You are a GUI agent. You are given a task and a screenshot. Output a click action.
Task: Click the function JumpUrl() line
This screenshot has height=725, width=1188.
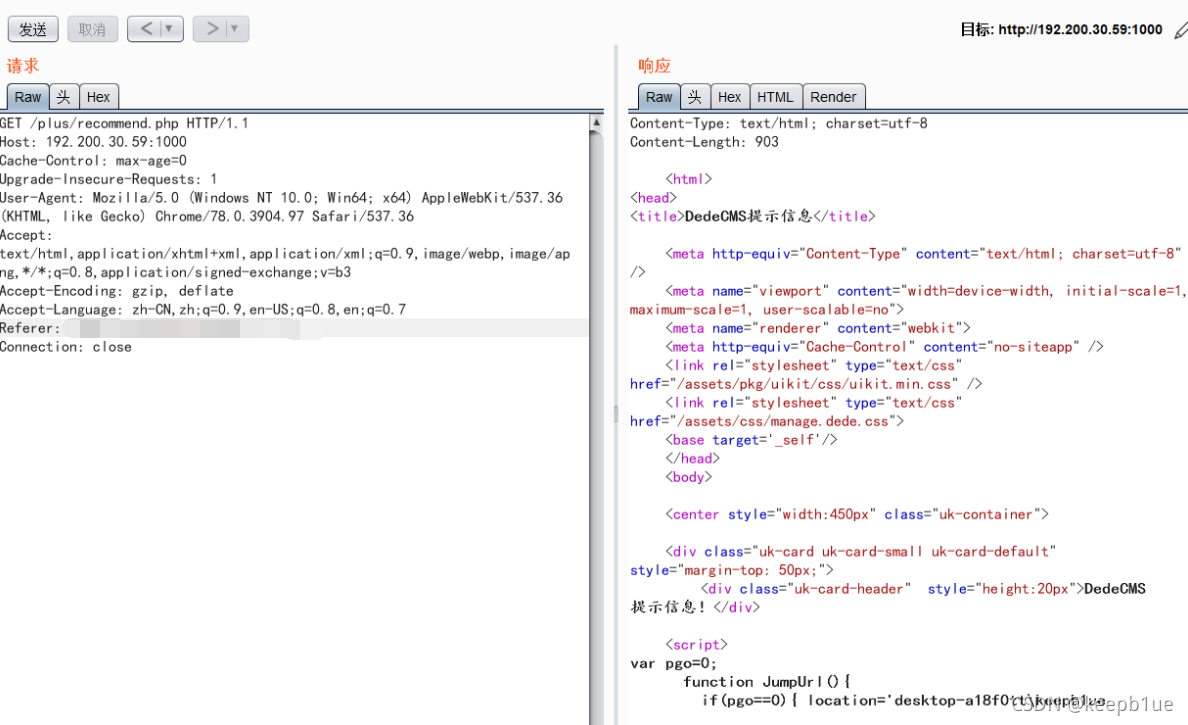click(766, 682)
